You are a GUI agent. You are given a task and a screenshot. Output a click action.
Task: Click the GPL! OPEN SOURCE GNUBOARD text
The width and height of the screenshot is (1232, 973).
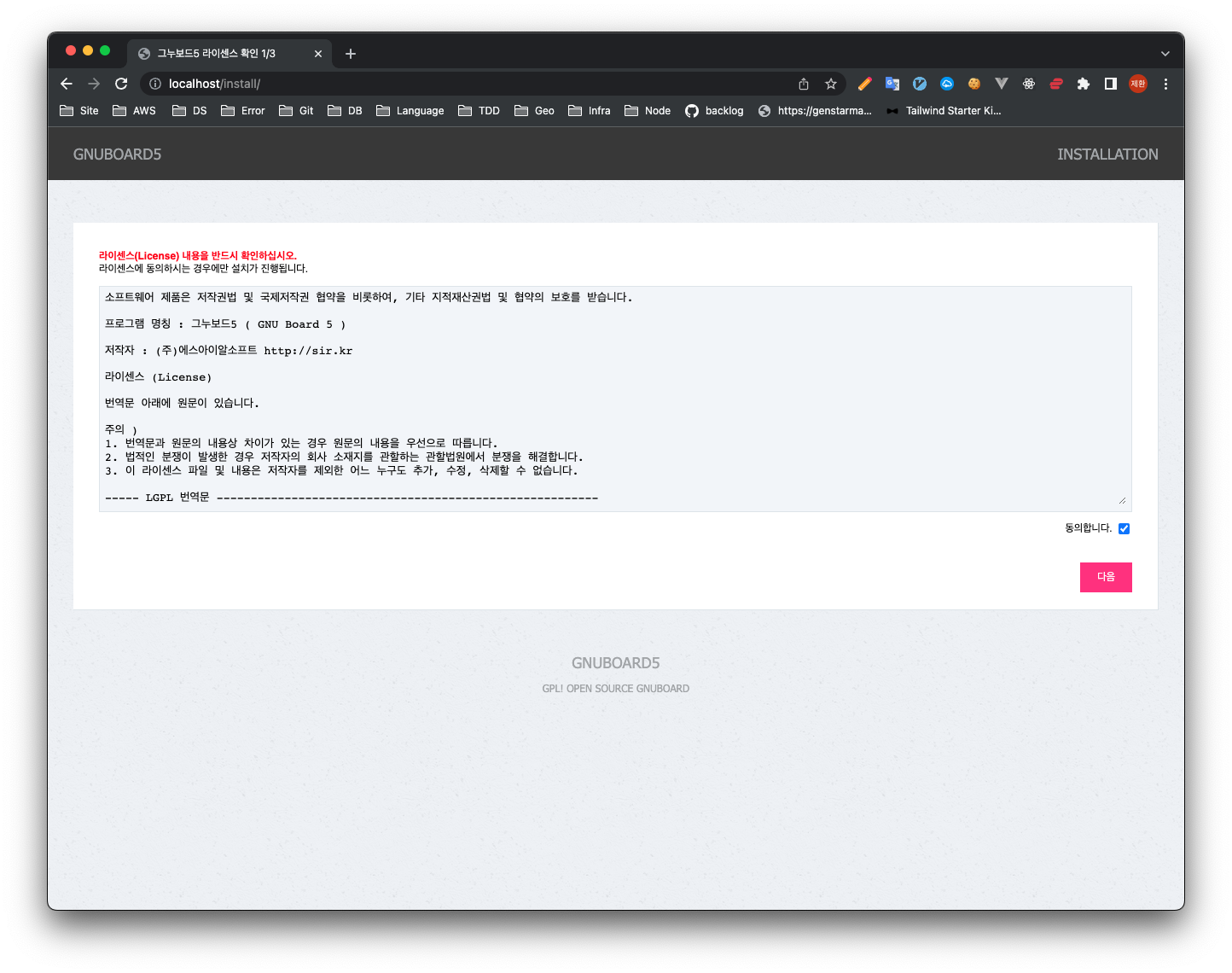click(615, 689)
